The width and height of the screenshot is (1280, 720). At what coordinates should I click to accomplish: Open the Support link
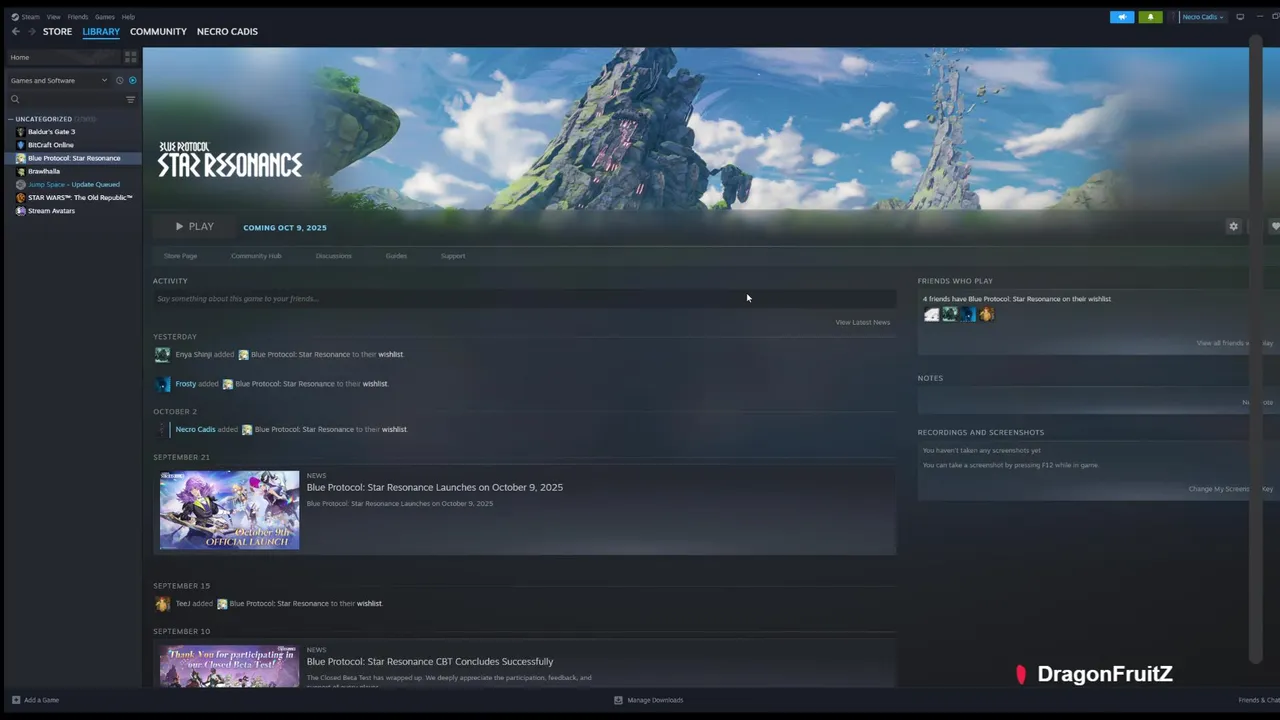[453, 256]
